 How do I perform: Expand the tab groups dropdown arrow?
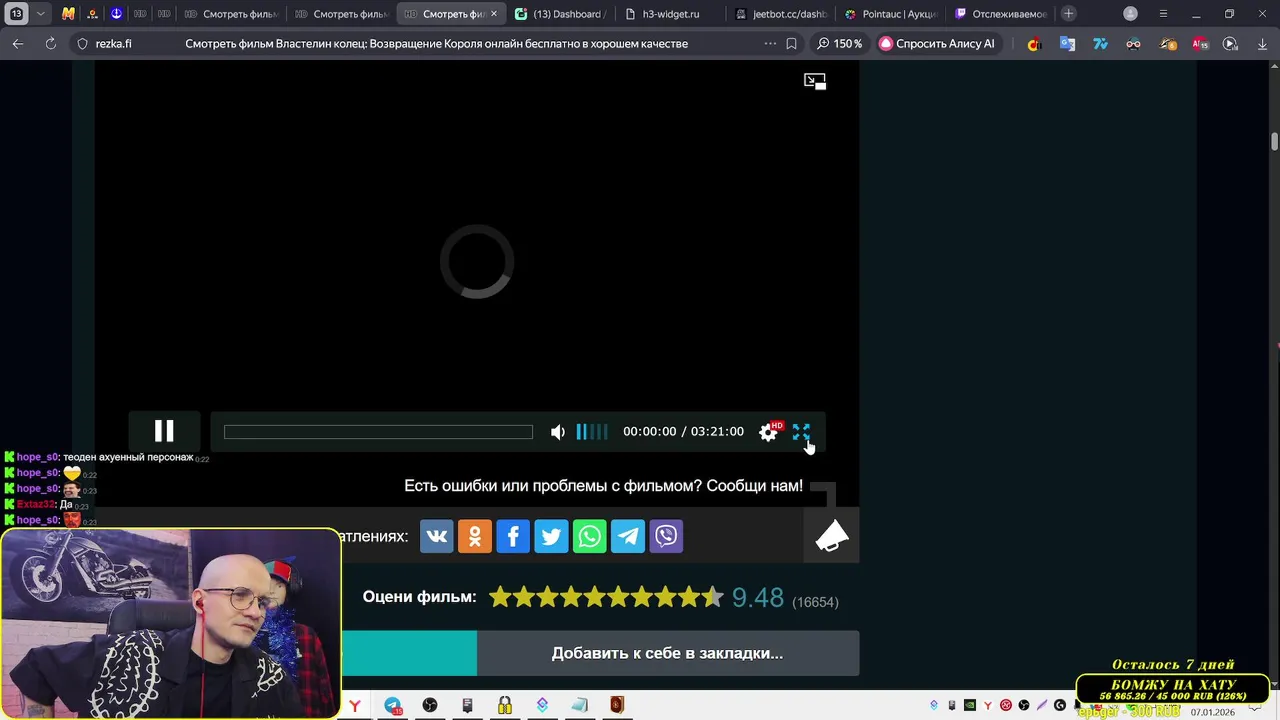point(41,14)
